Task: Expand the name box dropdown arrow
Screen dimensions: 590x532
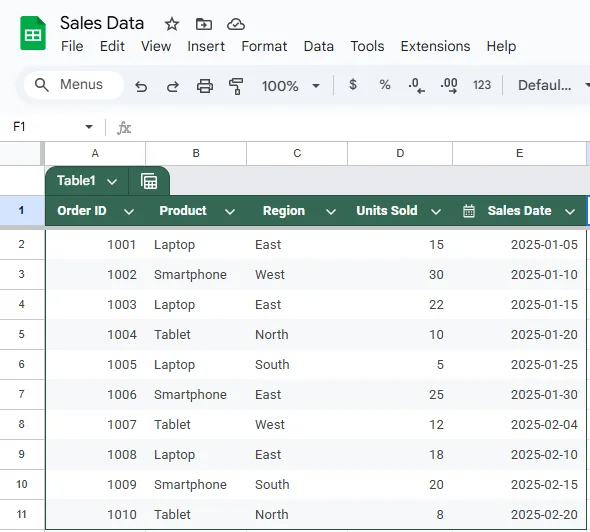Action: coord(89,127)
